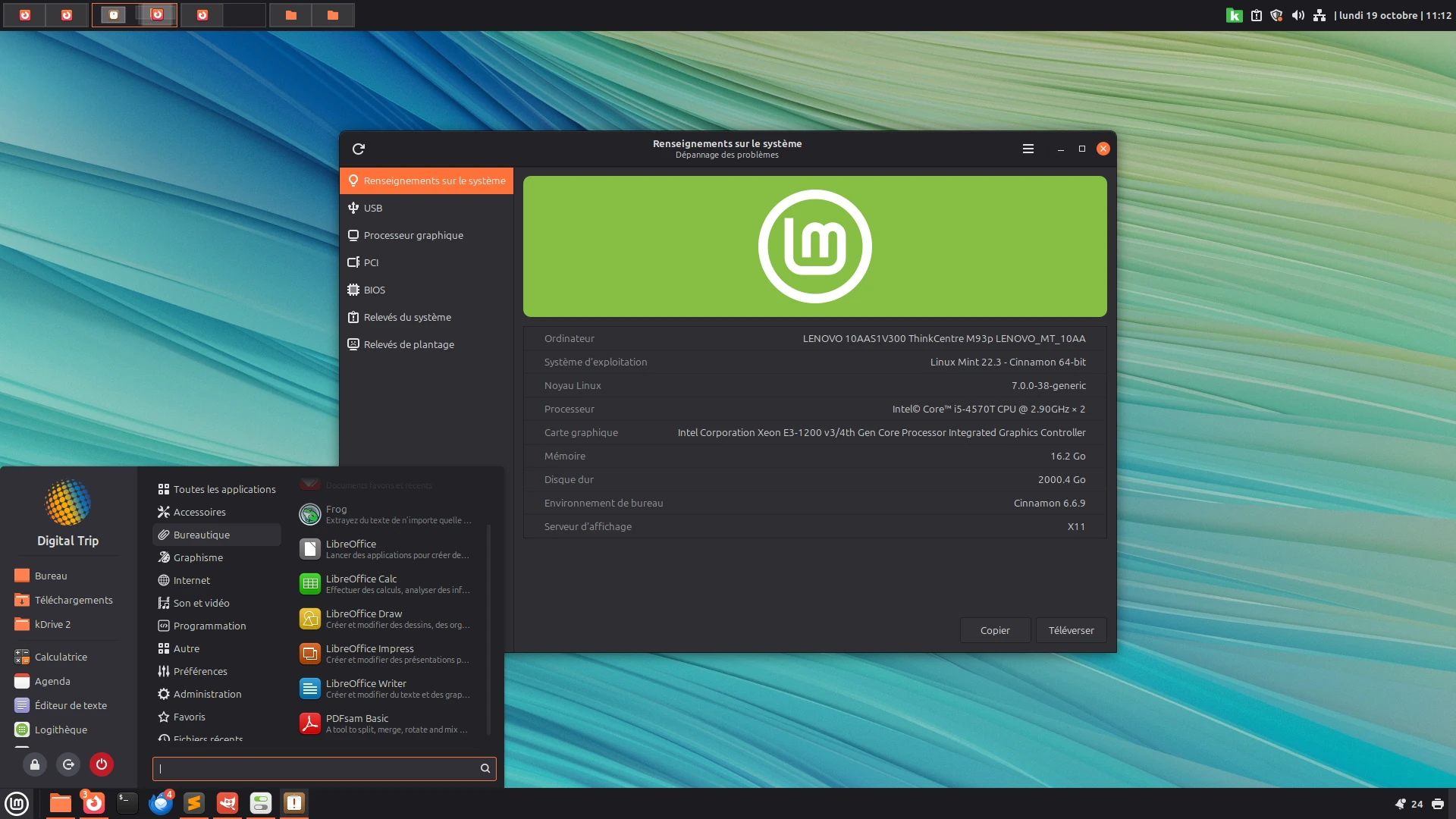
Task: Select the Graphisme category
Action: tap(217, 557)
